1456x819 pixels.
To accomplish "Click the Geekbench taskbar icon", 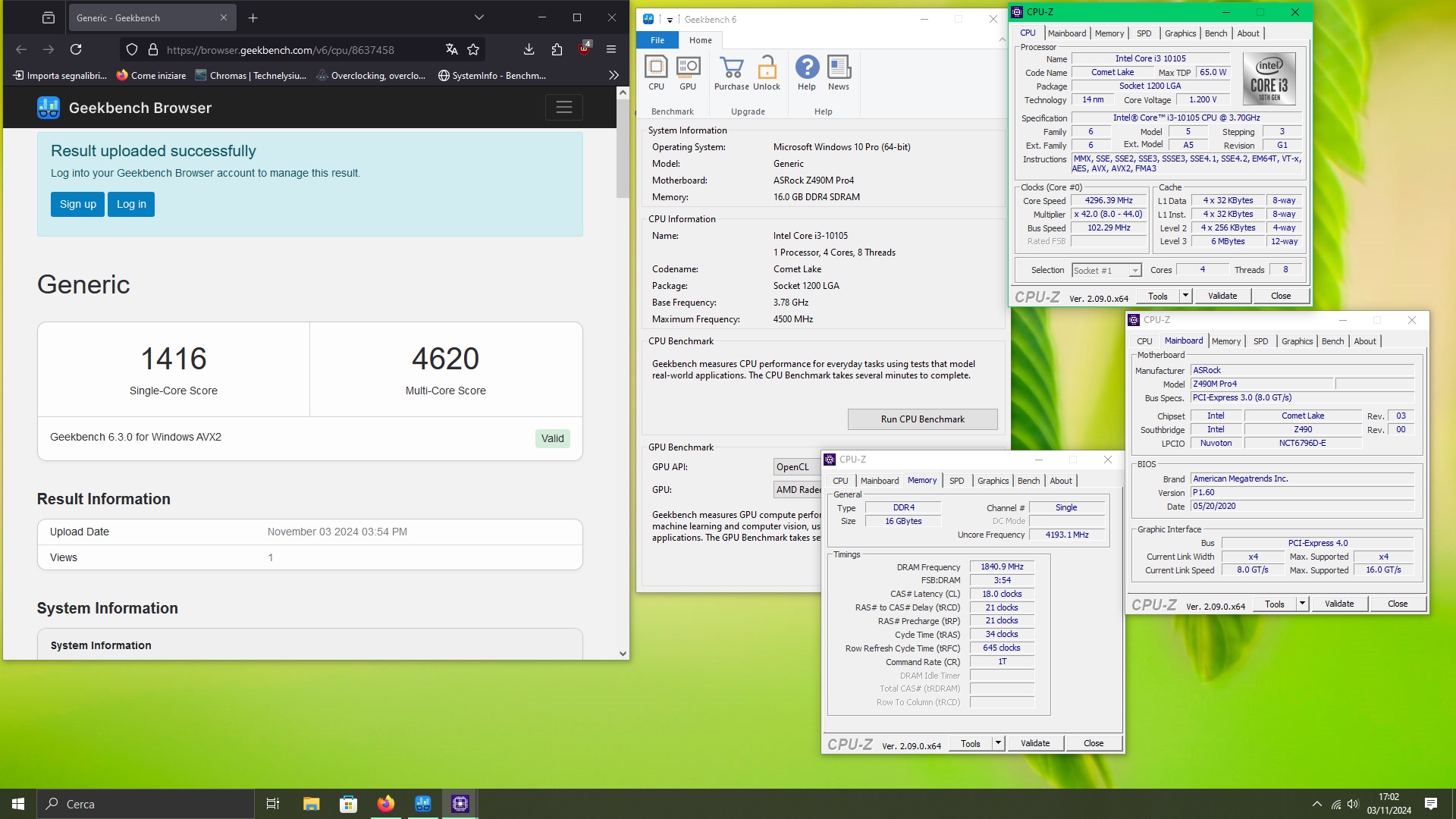I will coord(423,804).
